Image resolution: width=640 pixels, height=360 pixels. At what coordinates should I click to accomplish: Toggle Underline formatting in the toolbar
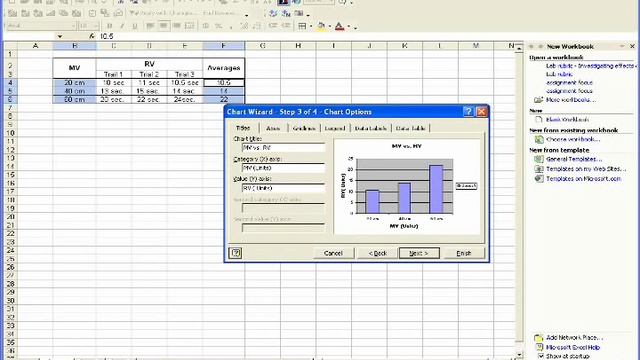135,26
